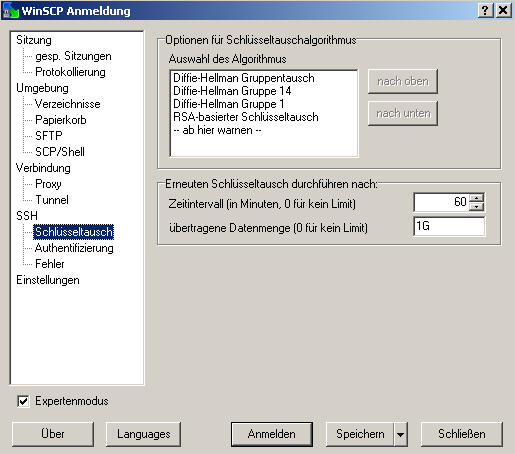Viewport: 515px width, 454px height.
Task: Click the help question mark button
Action: [485, 11]
